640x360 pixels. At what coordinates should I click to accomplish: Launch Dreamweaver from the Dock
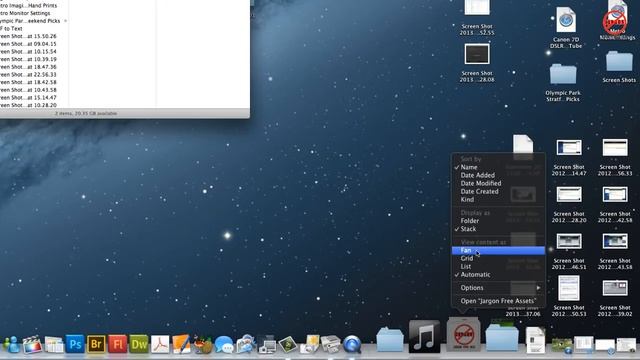pos(139,344)
